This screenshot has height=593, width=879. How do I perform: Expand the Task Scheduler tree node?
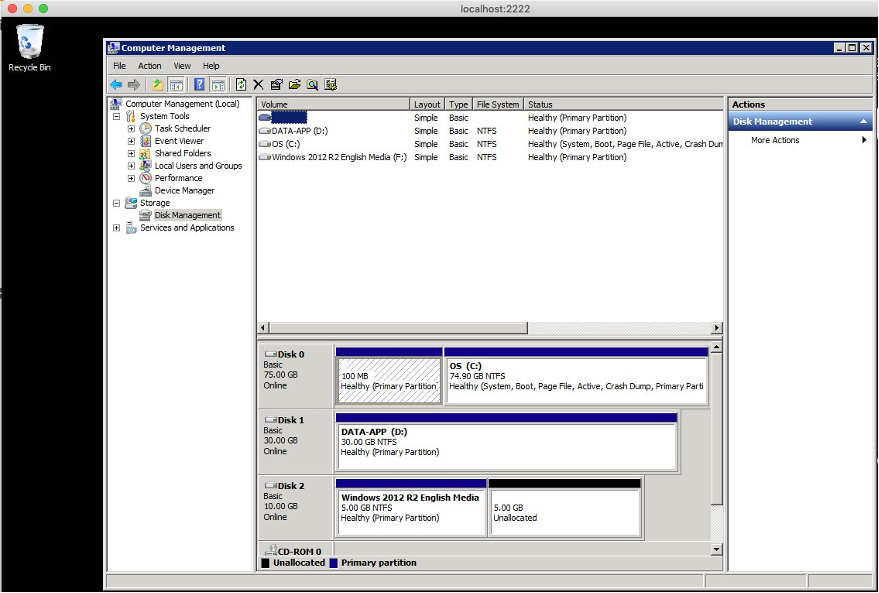point(131,129)
